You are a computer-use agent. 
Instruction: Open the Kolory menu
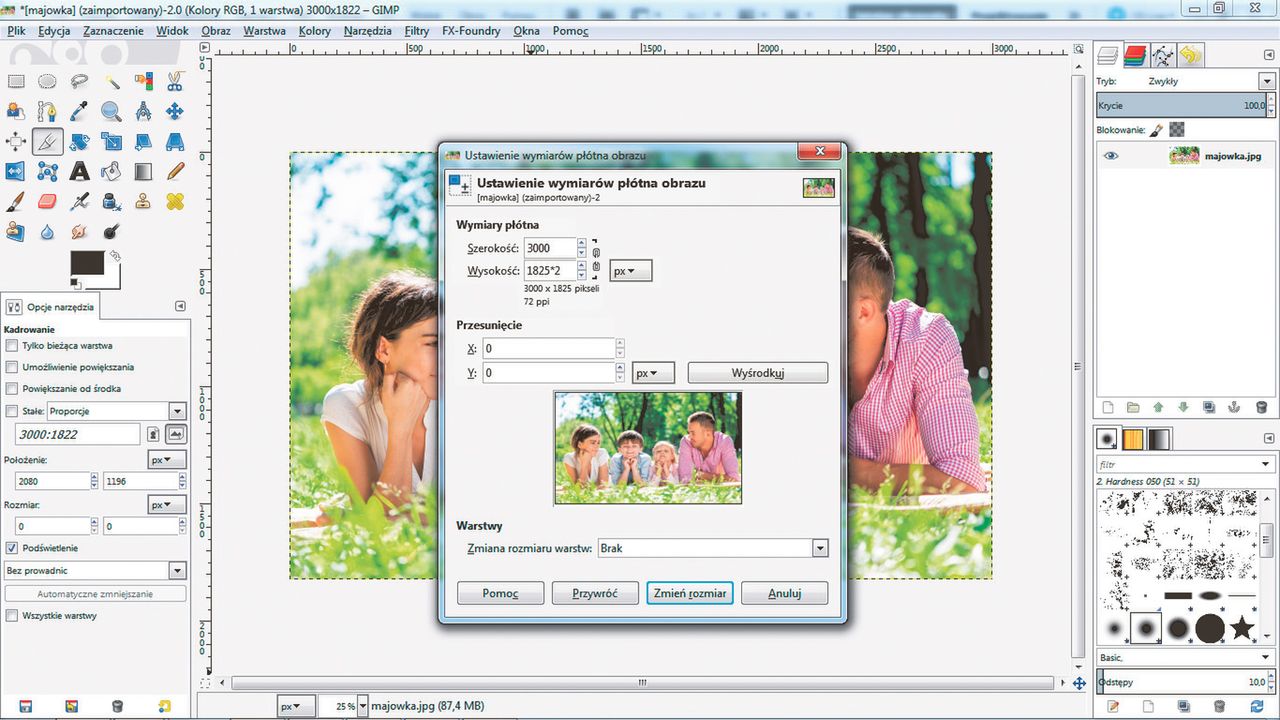coord(315,31)
